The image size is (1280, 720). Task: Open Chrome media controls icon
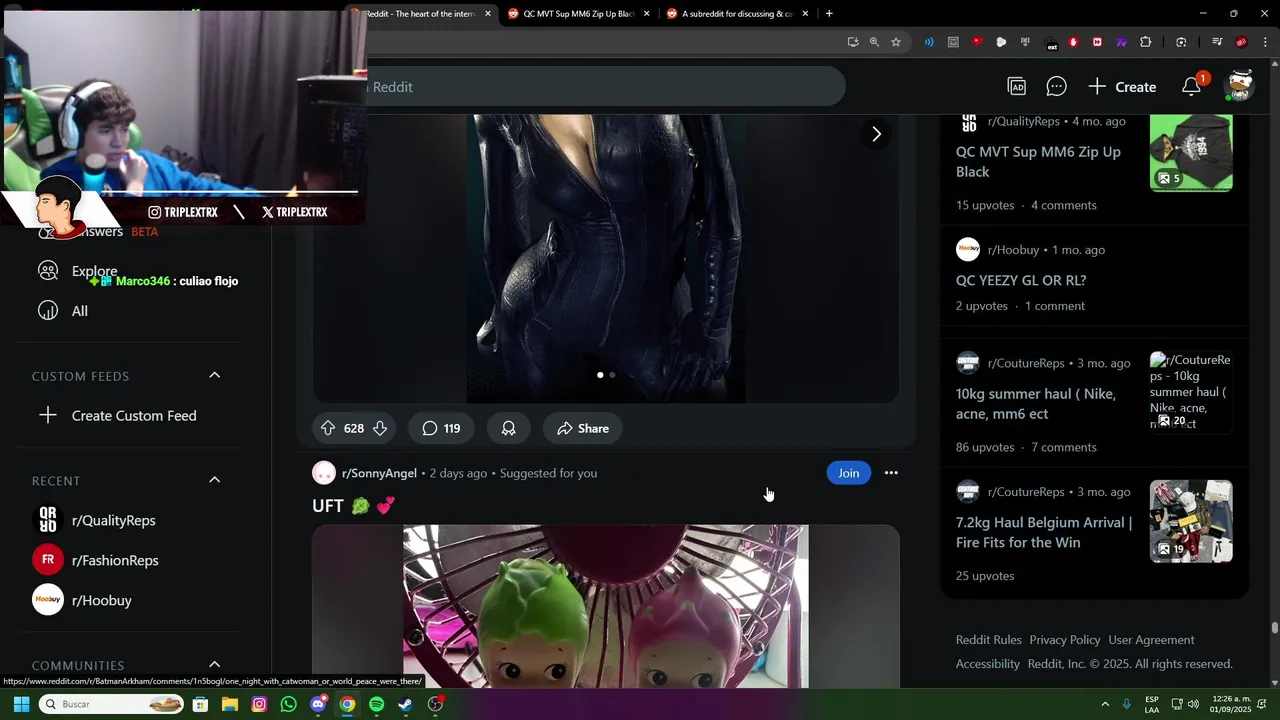1217,42
